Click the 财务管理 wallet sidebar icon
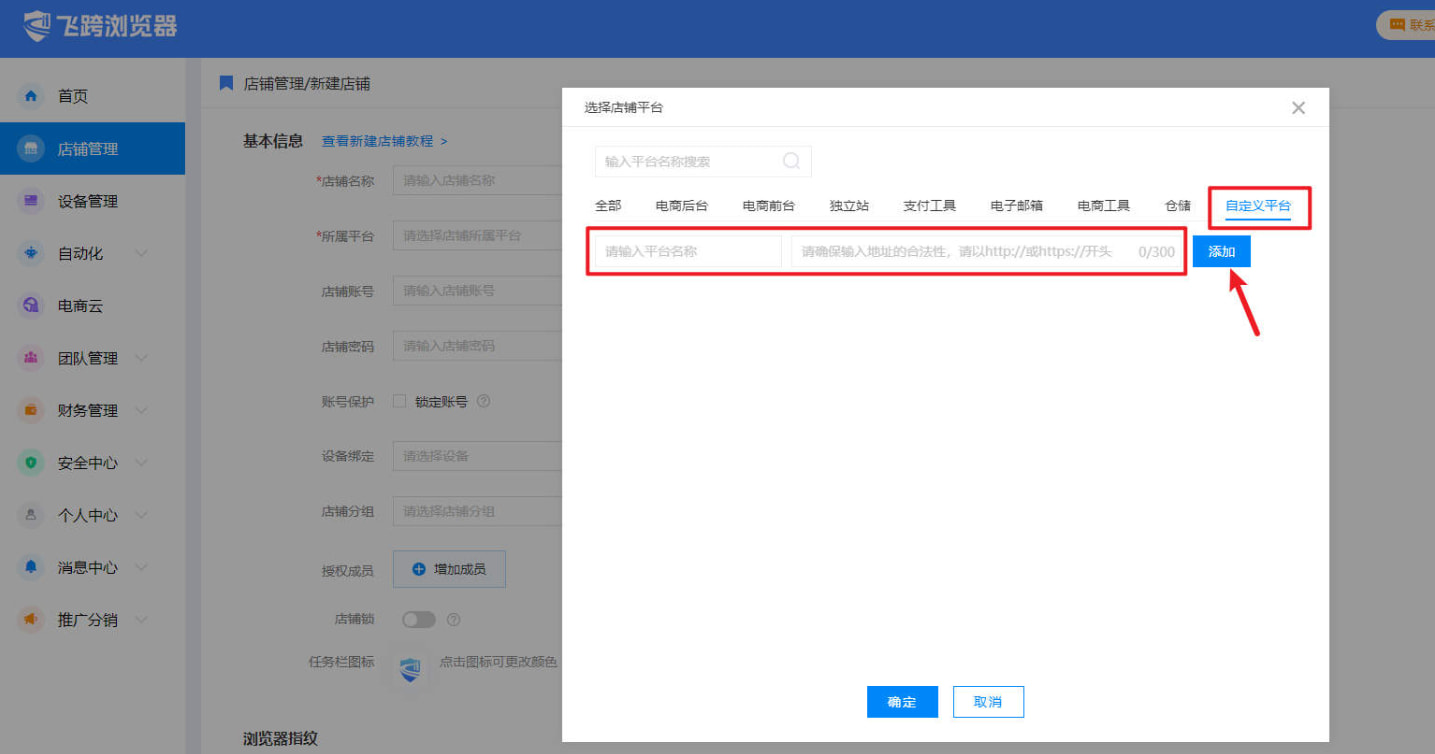The height and width of the screenshot is (754, 1435). coord(31,411)
